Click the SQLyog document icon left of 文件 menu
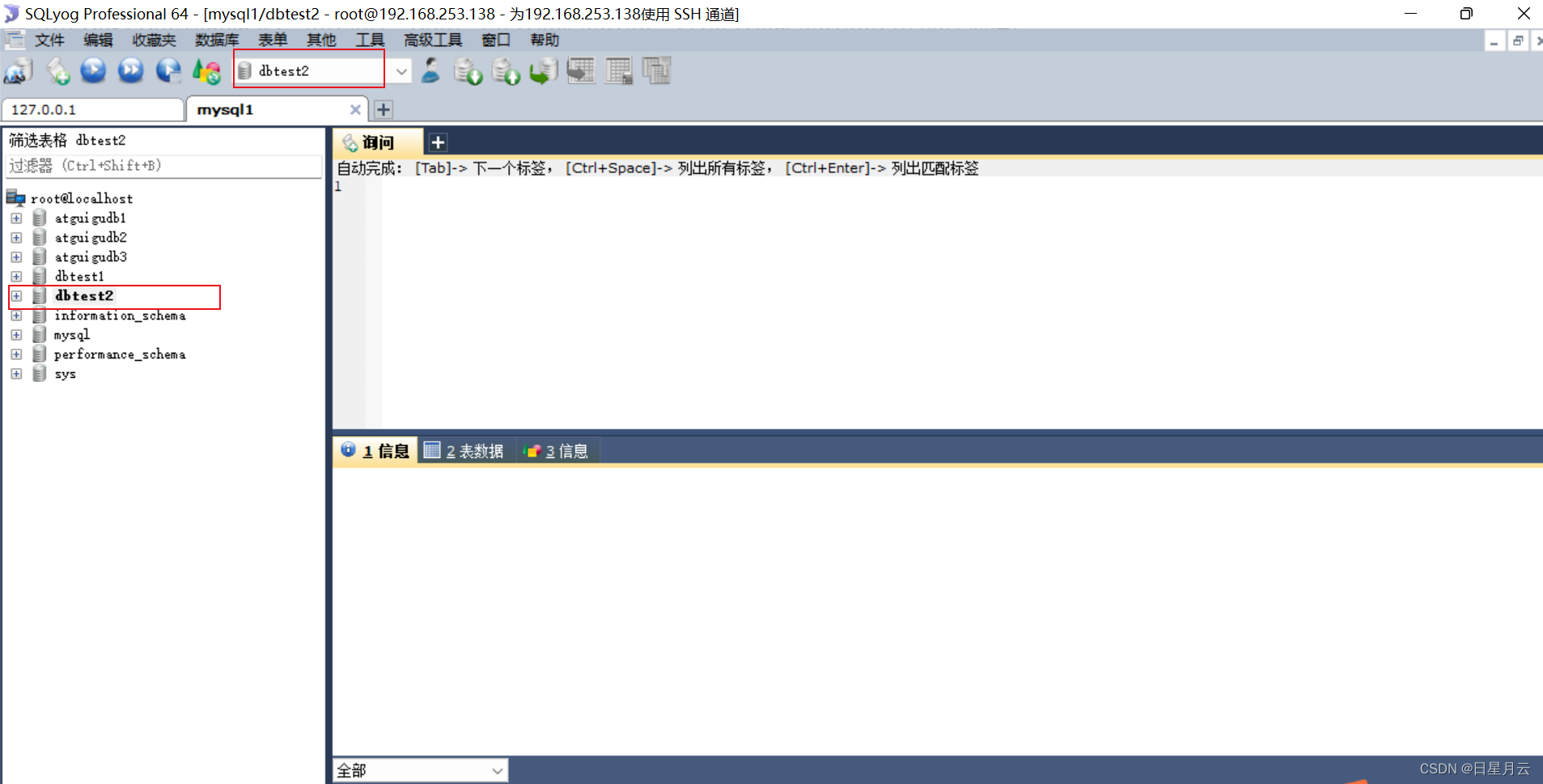Screen dimensions: 1543x784 pyautogui.click(x=15, y=40)
